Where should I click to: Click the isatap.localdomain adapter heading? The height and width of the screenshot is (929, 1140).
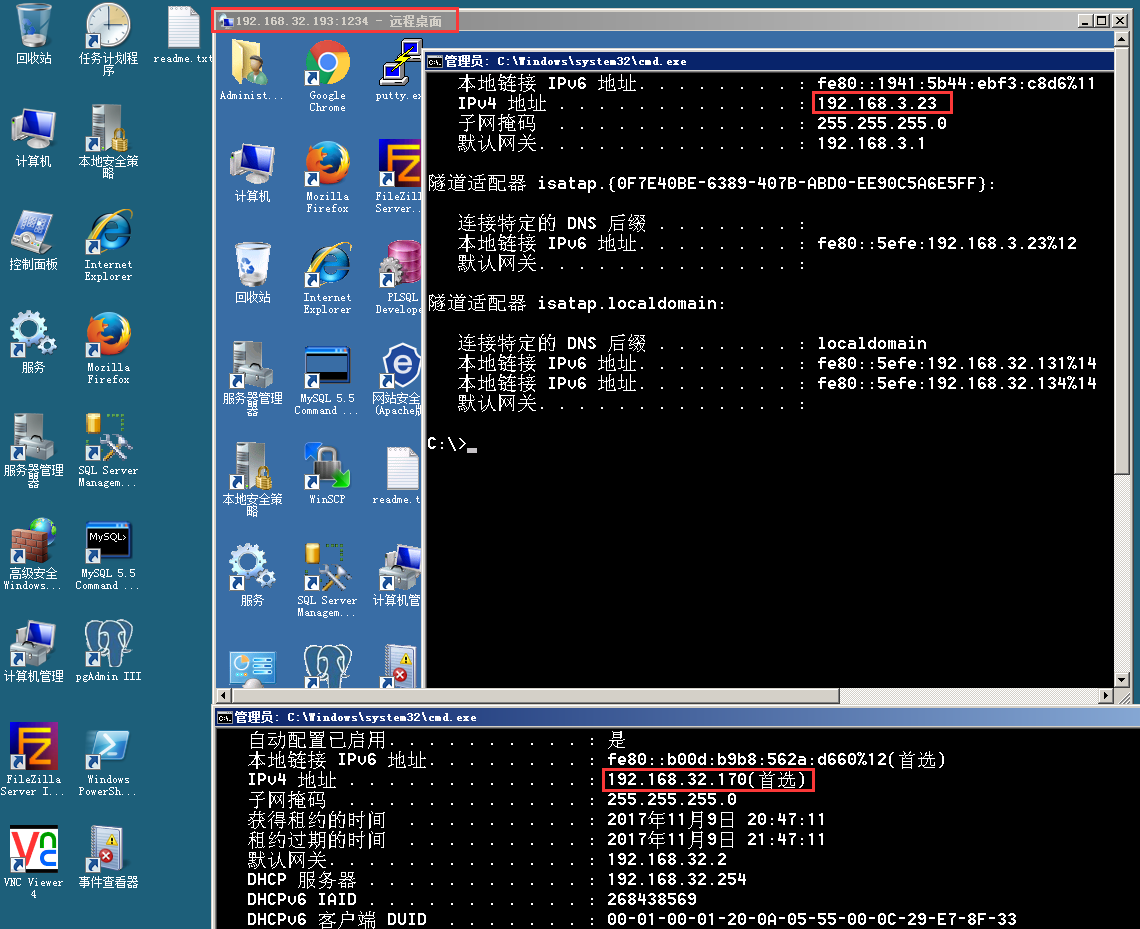point(577,303)
